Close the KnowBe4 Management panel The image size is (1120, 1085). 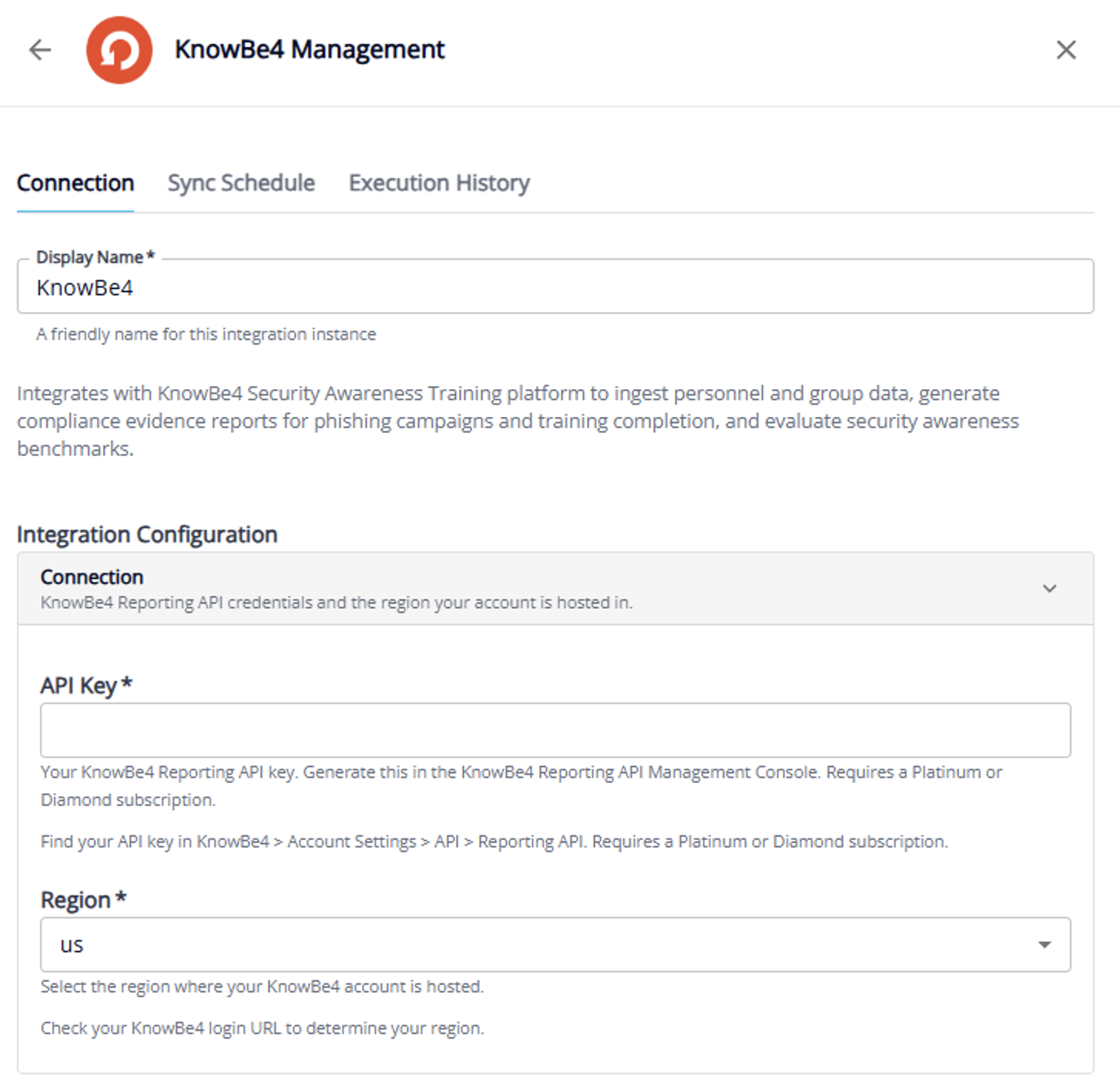click(x=1066, y=50)
